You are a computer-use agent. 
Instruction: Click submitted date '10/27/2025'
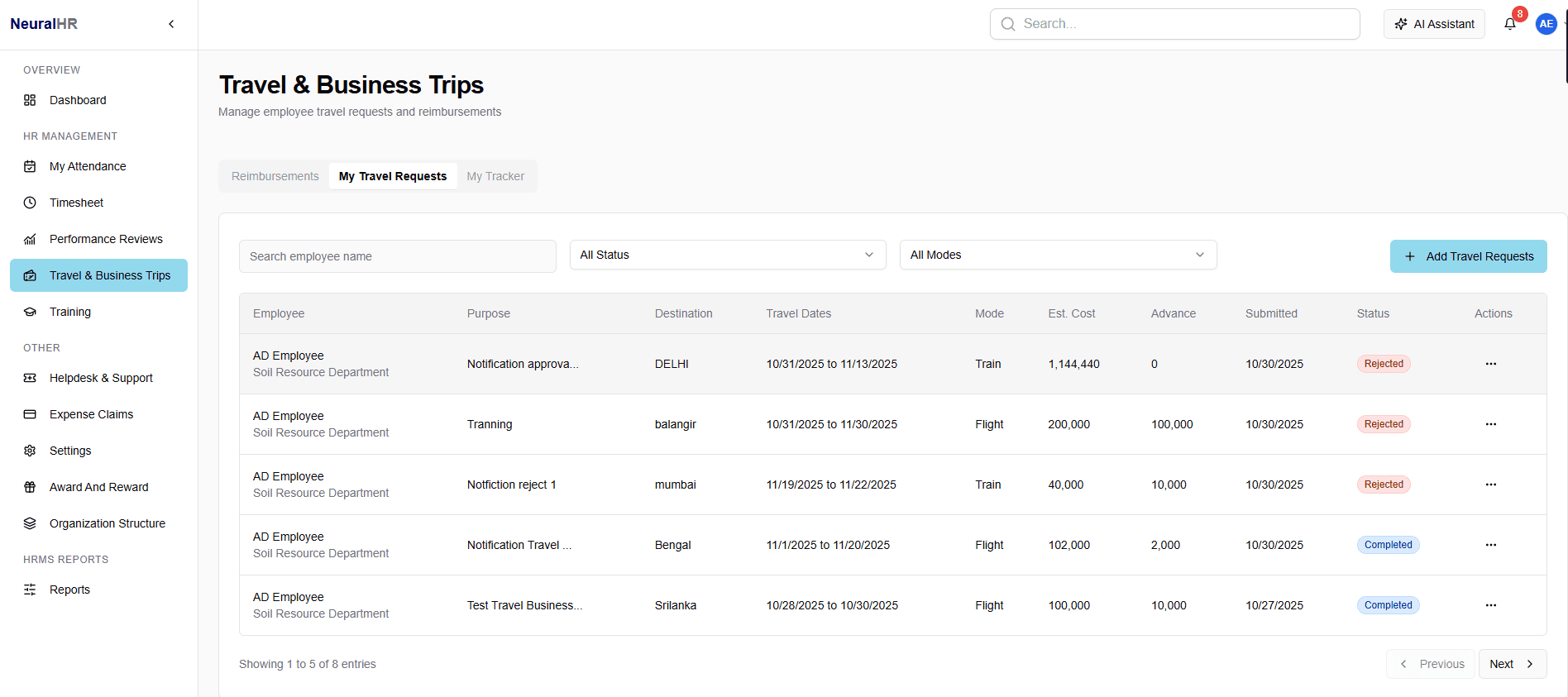(x=1274, y=605)
